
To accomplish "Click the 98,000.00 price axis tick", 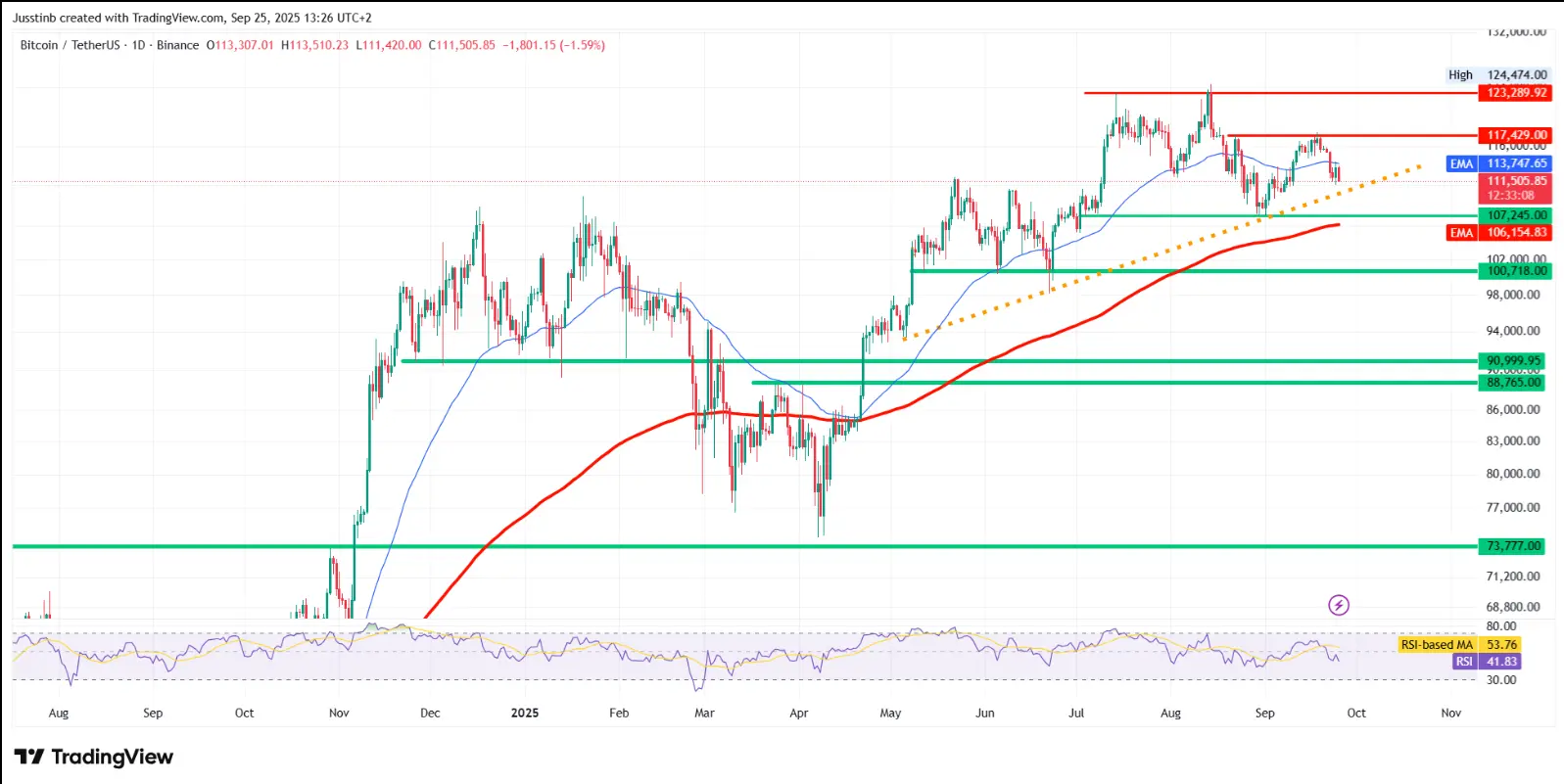I will point(1513,295).
